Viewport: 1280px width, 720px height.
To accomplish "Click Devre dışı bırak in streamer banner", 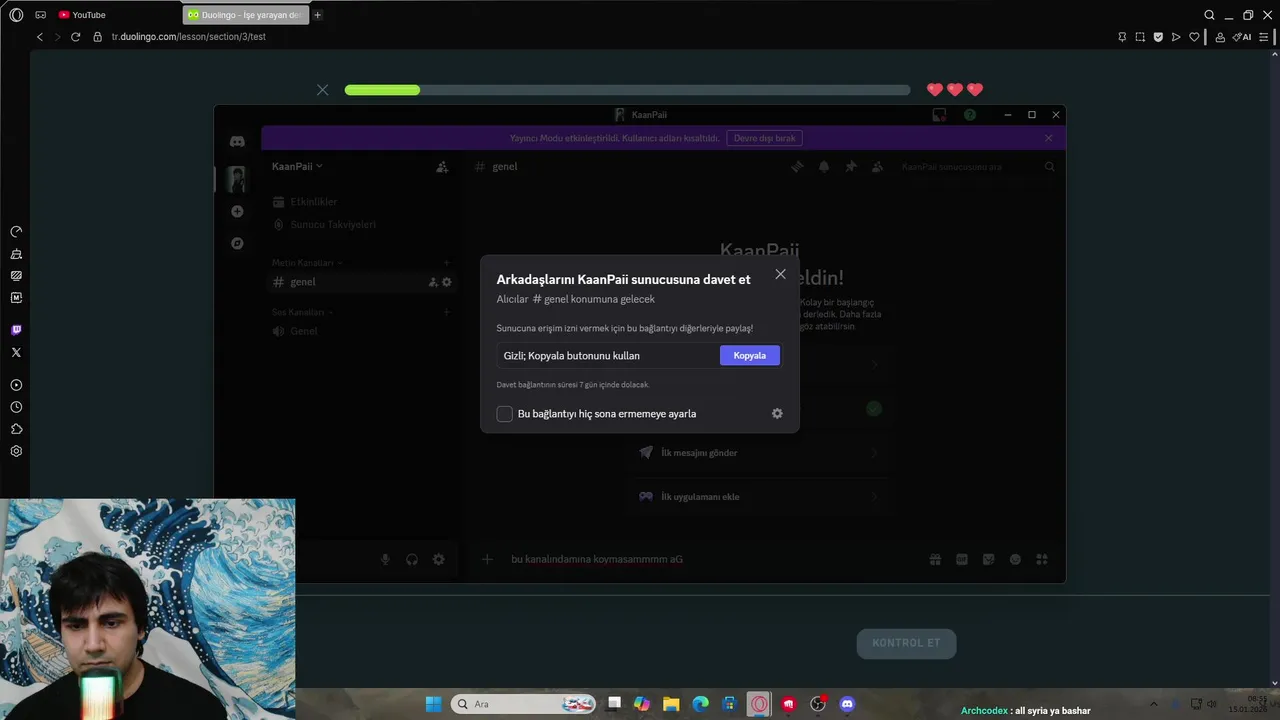I will [x=765, y=138].
